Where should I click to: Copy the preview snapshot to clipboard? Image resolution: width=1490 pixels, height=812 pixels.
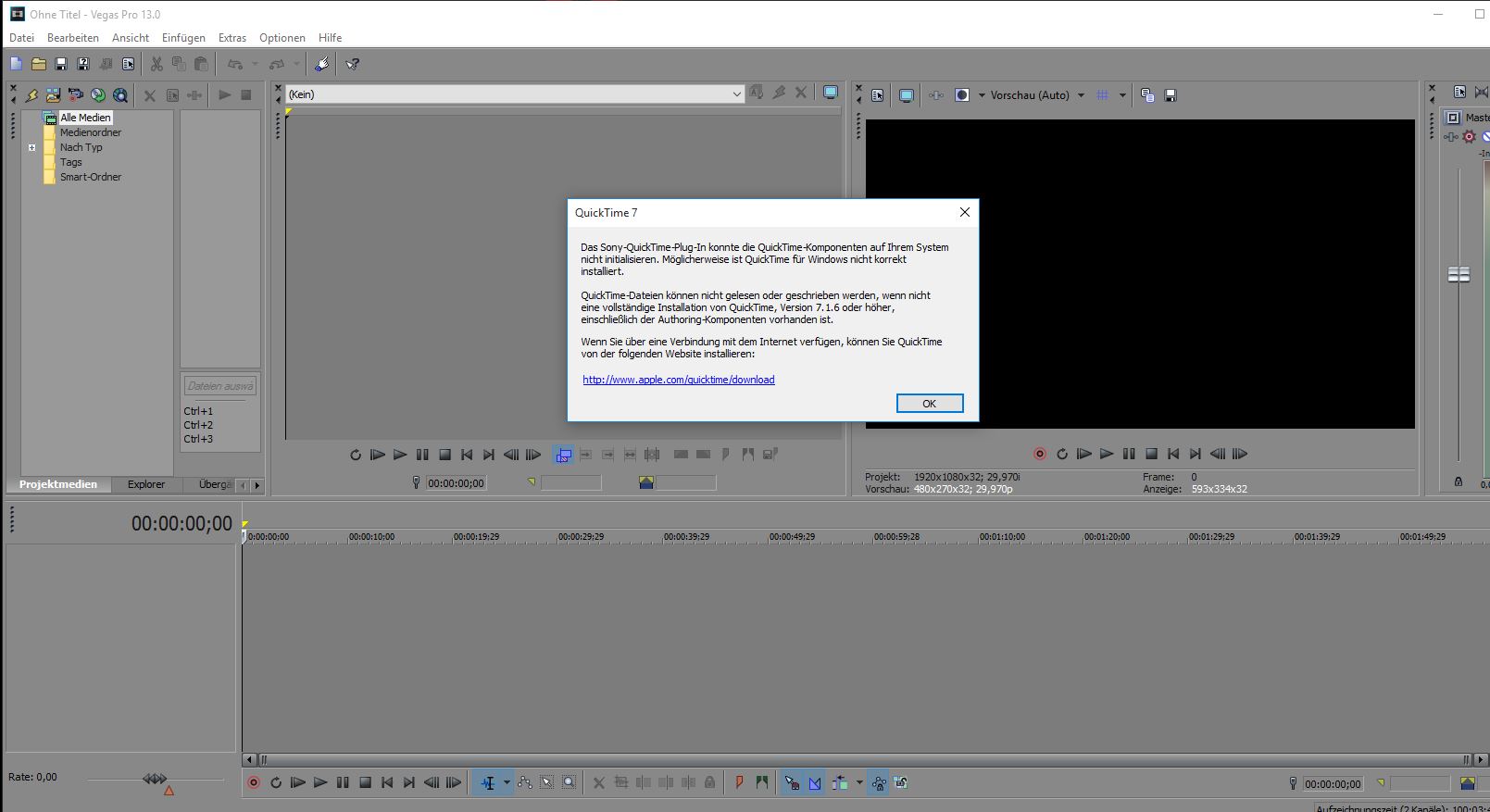[x=1147, y=95]
